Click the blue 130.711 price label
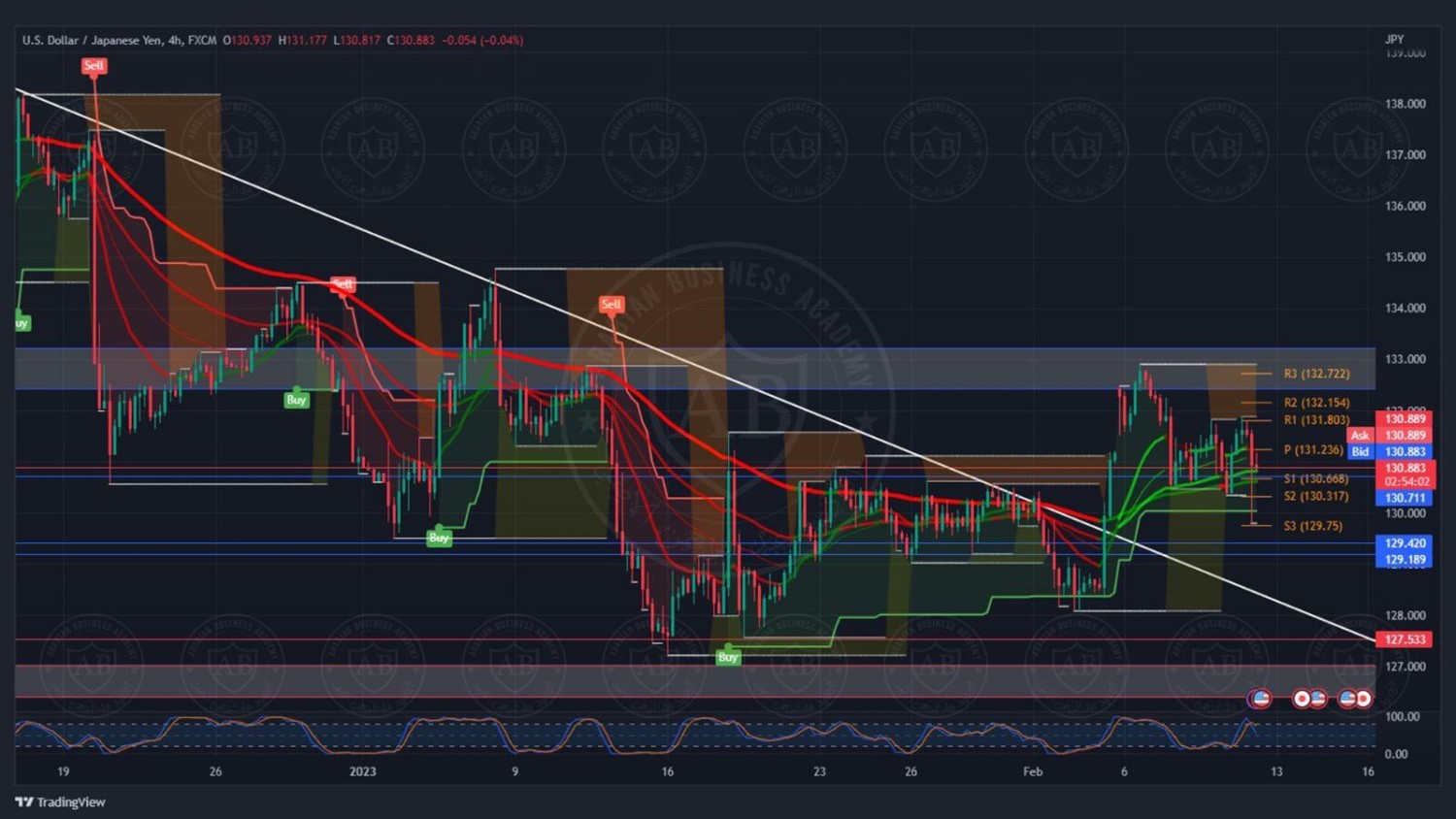Viewport: 1456px width, 819px height. click(1405, 498)
